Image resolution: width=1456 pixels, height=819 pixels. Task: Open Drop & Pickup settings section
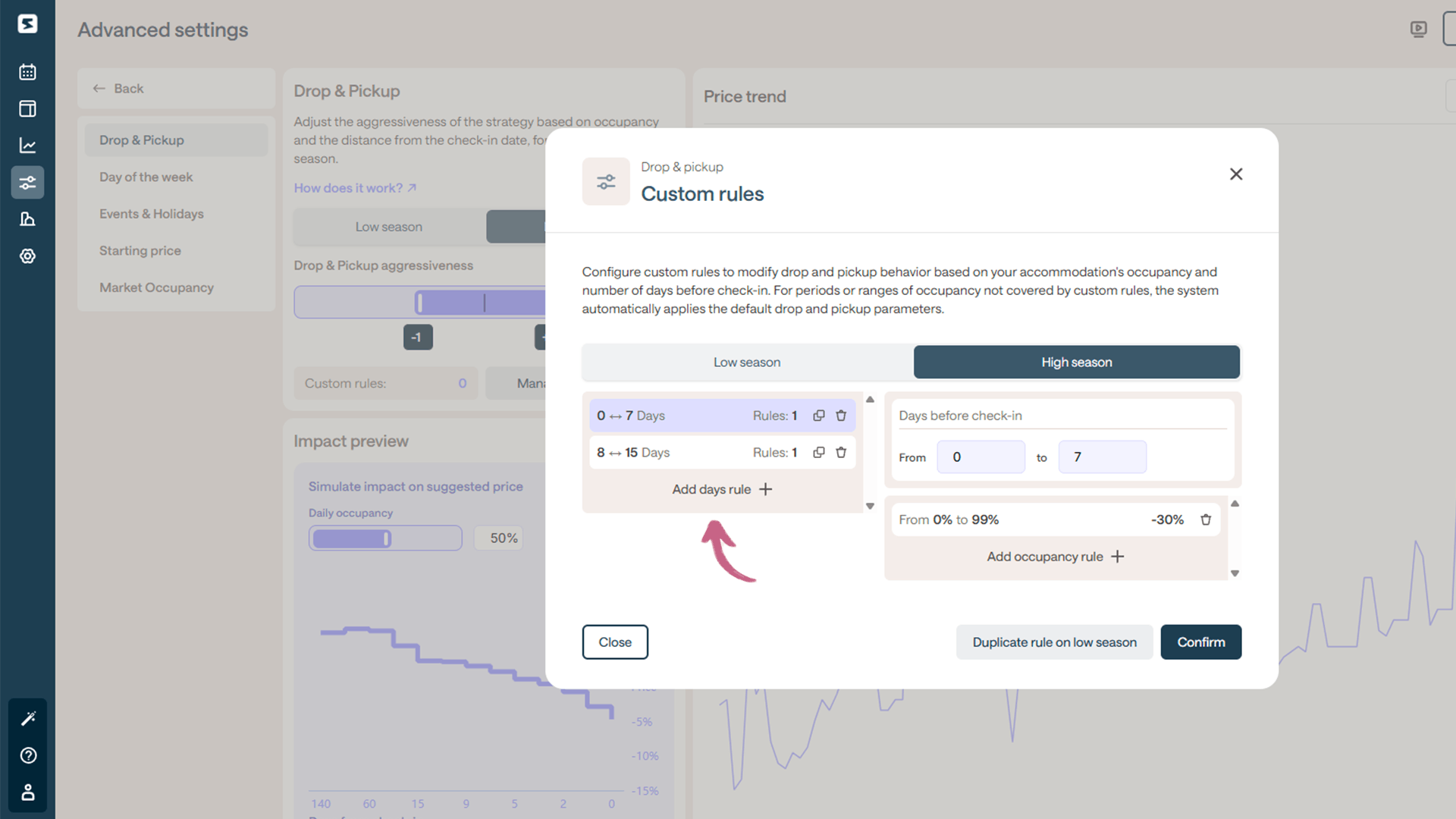176,140
